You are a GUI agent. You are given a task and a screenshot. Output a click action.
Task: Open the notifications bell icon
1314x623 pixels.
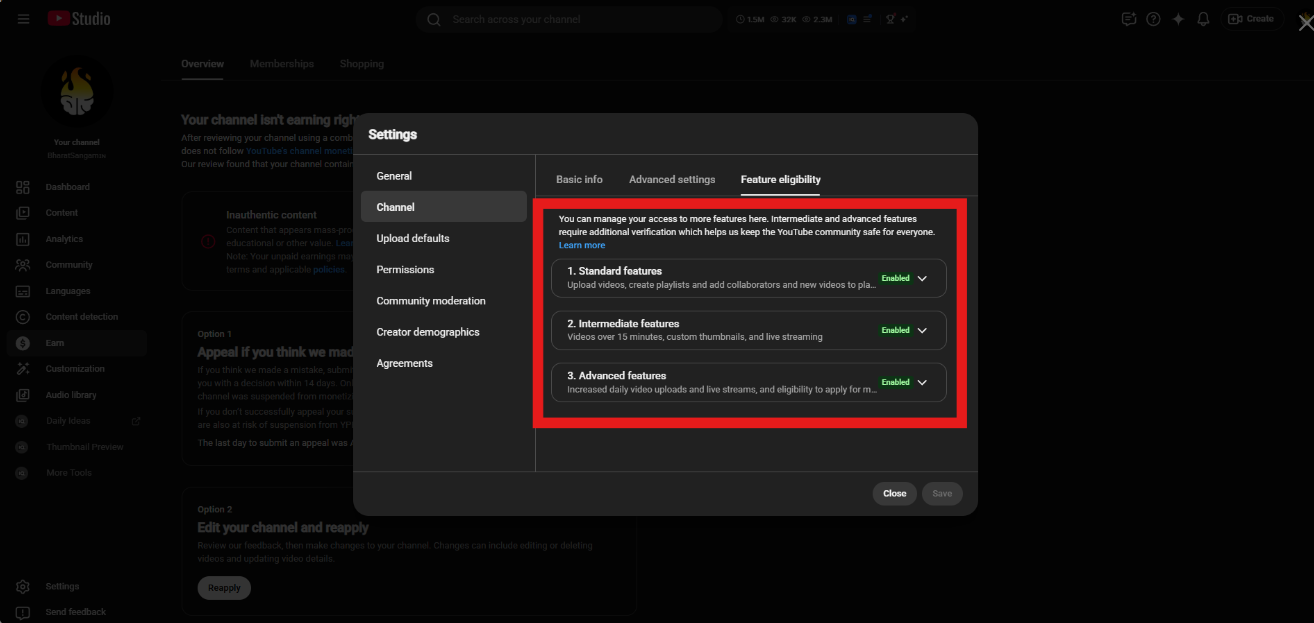coord(1204,19)
